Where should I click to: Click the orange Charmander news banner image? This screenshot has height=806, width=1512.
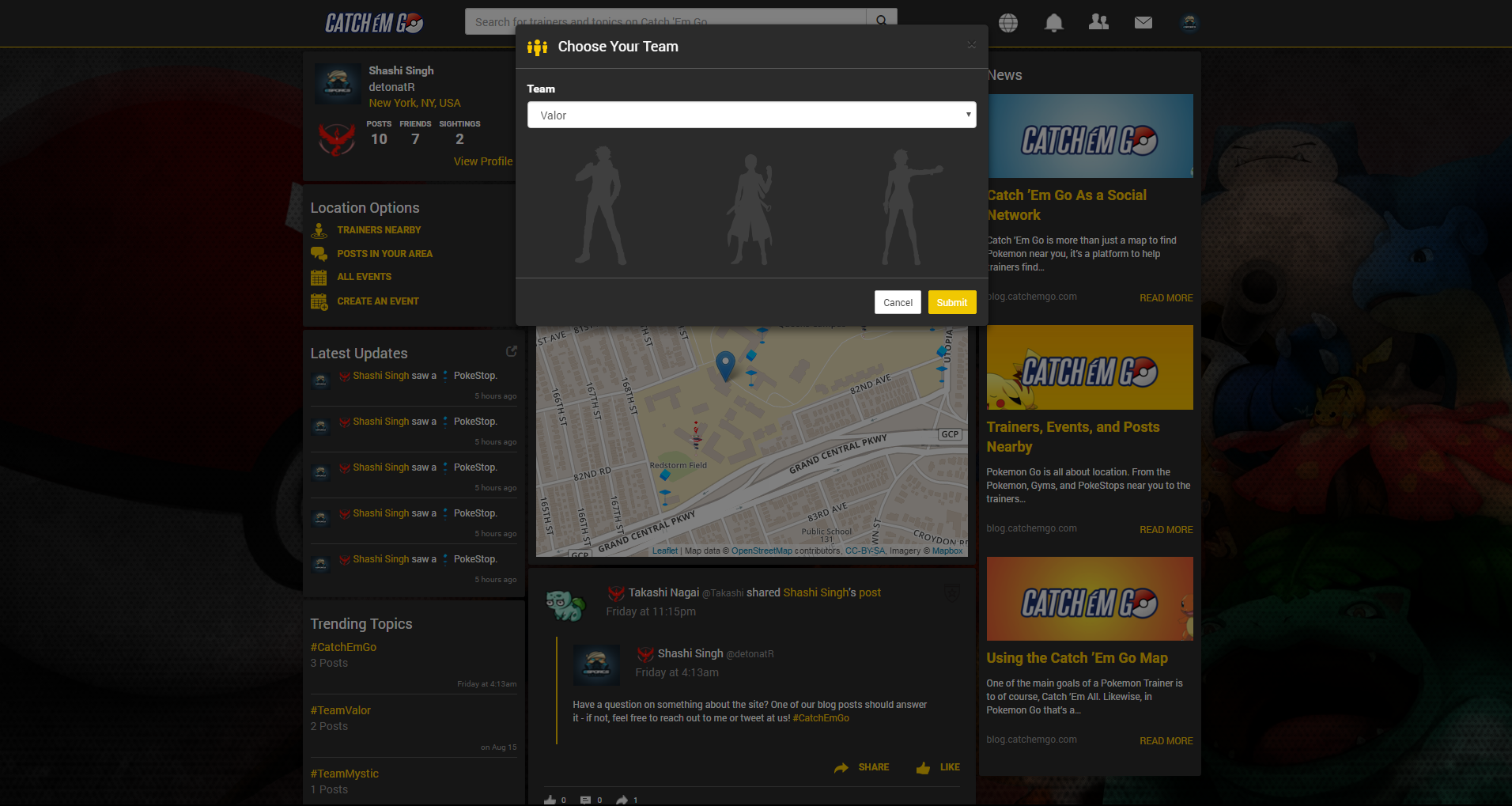1090,599
